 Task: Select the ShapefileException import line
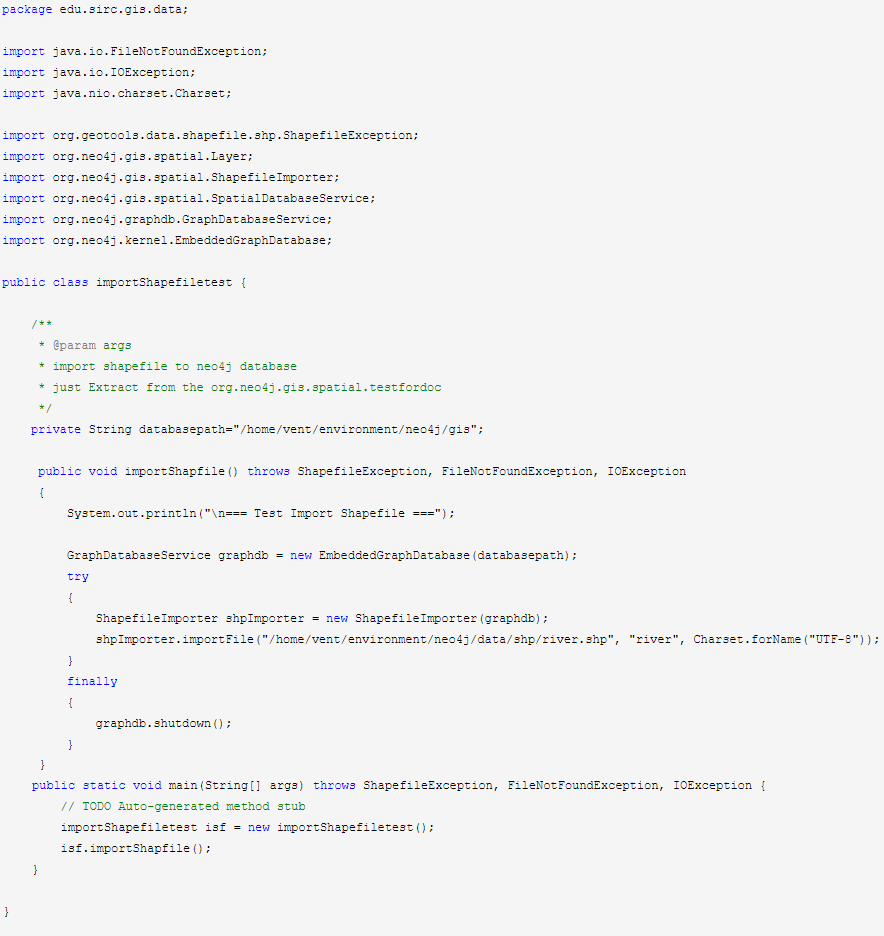(210, 136)
